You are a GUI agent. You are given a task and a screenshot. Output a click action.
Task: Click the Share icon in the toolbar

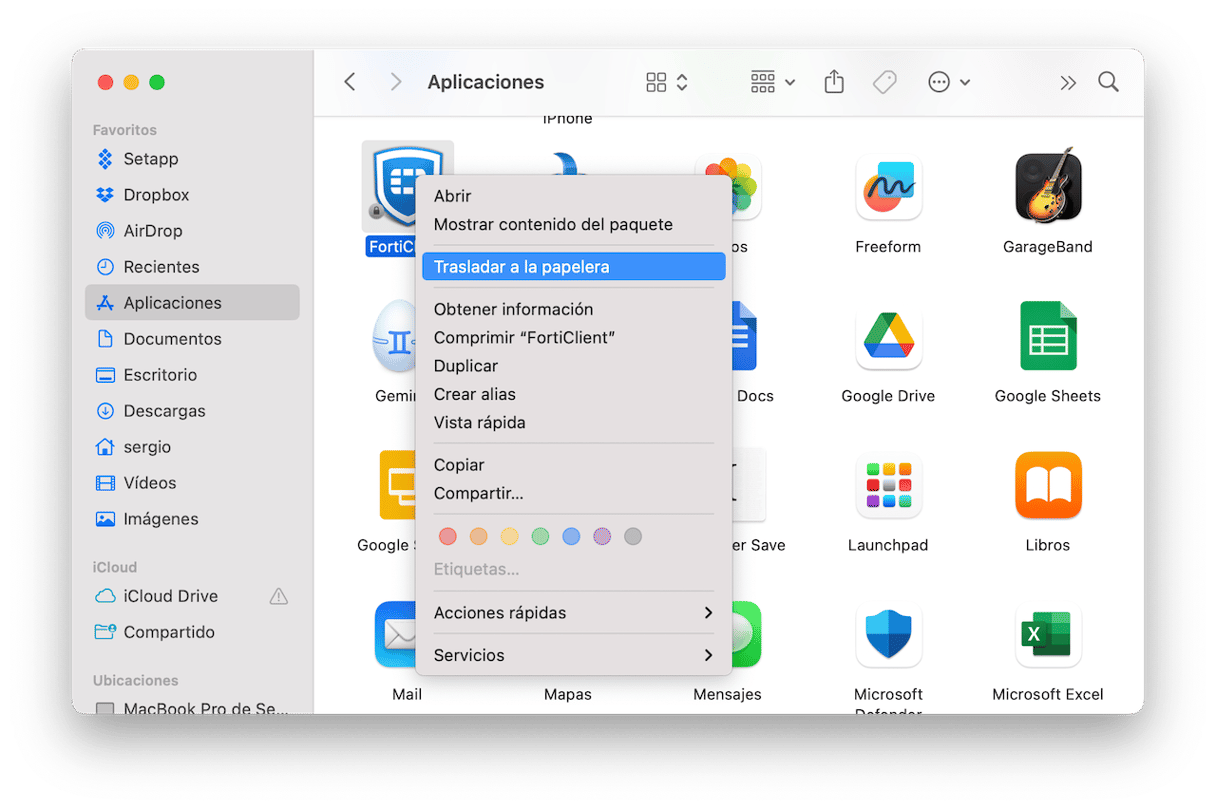[x=834, y=82]
